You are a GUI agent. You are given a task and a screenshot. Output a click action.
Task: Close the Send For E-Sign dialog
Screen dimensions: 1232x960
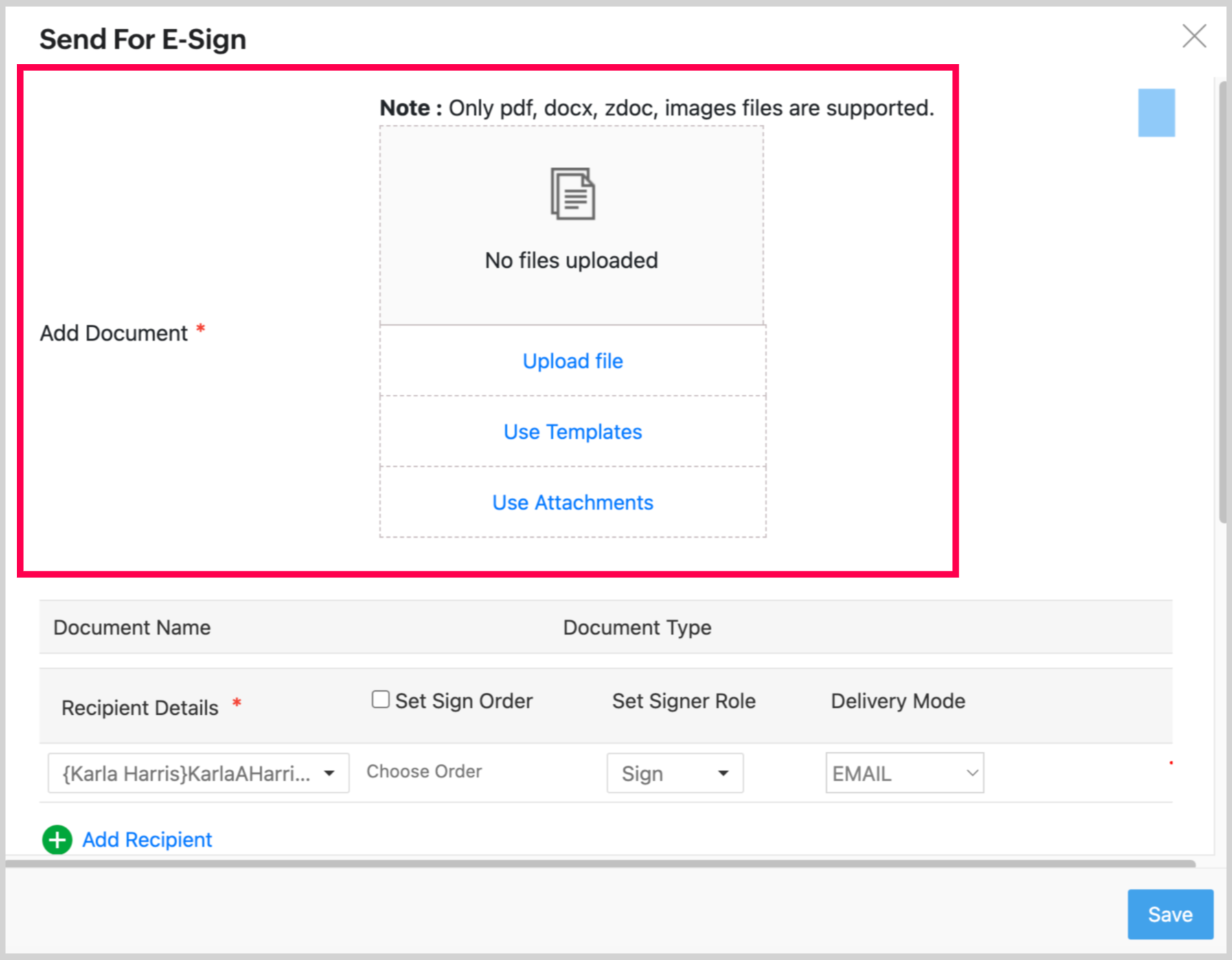pos(1194,36)
